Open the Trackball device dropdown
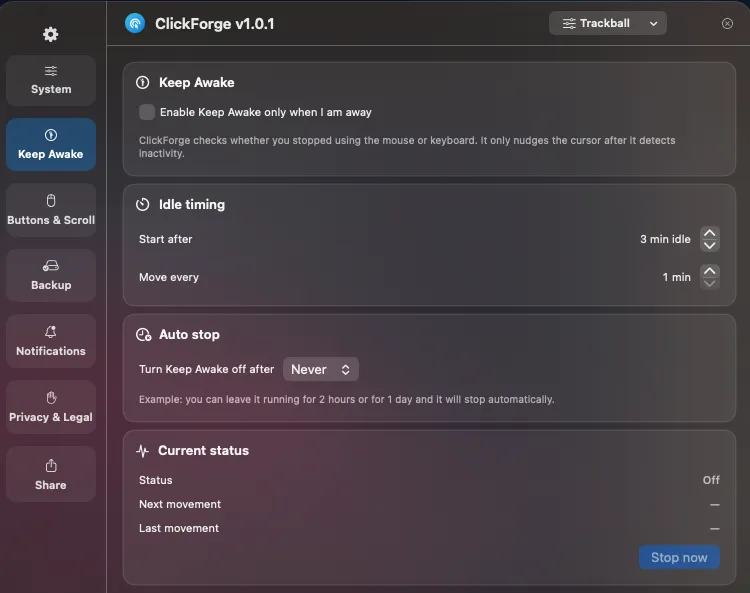The image size is (750, 593). [x=607, y=23]
